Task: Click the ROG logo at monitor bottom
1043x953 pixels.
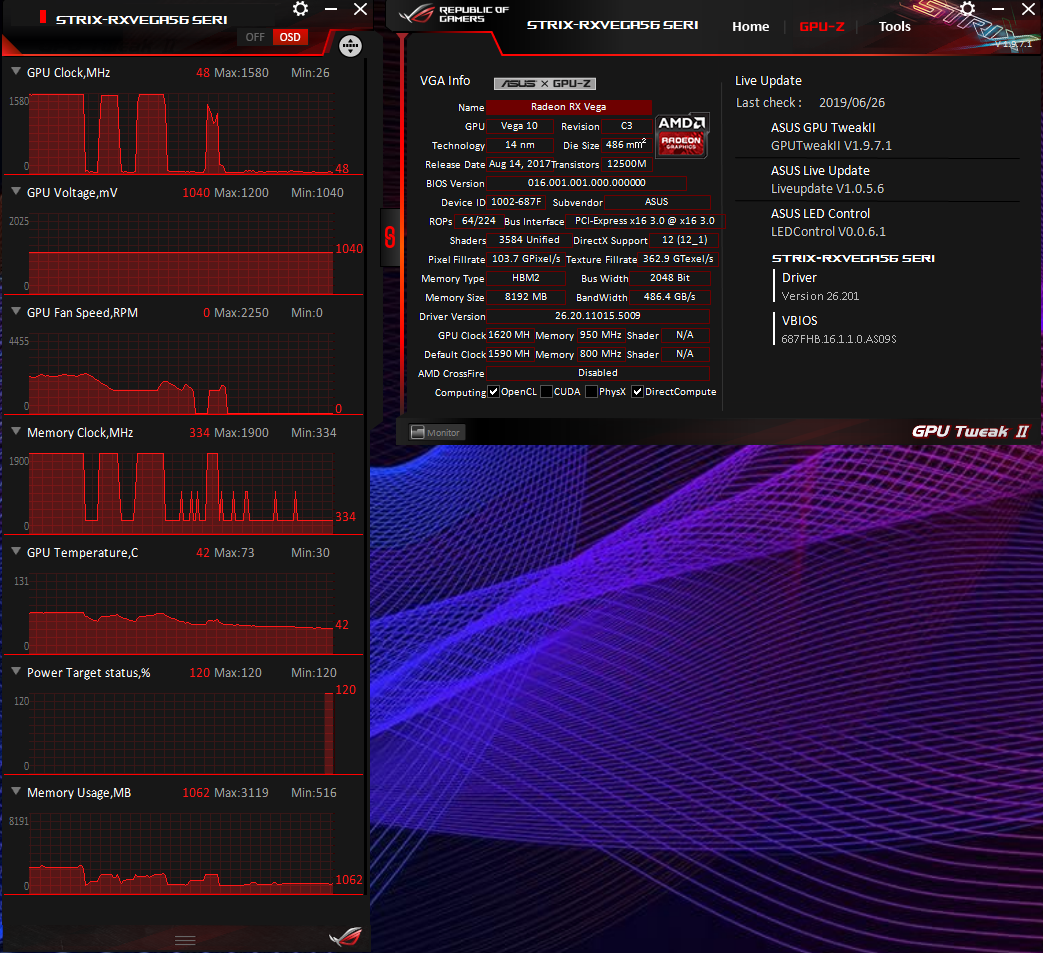Action: [x=346, y=936]
